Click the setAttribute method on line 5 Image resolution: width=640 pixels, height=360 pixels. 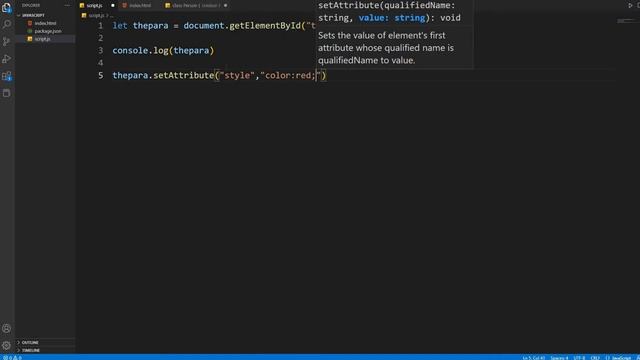(x=184, y=76)
